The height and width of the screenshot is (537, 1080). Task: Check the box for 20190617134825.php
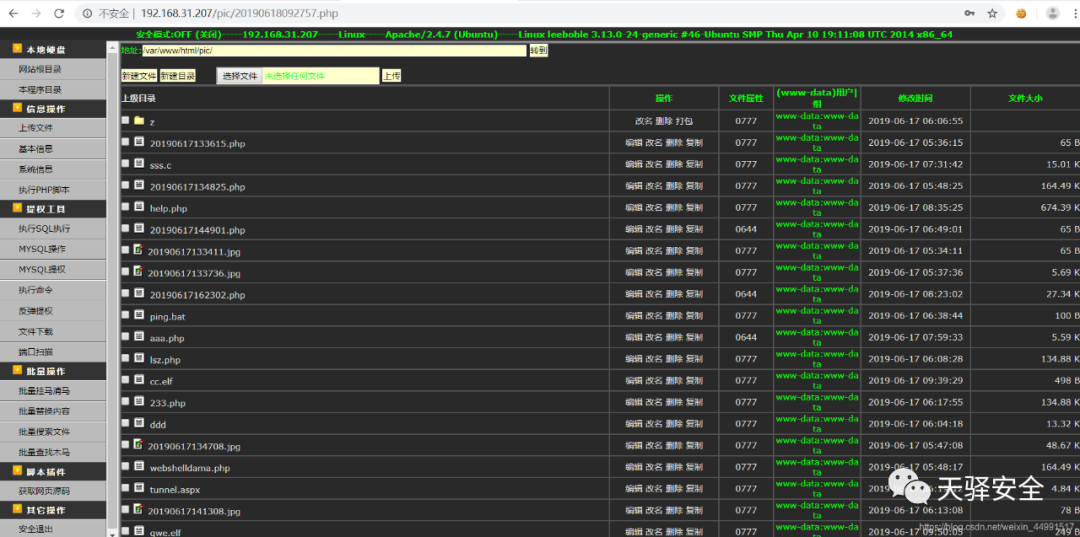coord(125,185)
